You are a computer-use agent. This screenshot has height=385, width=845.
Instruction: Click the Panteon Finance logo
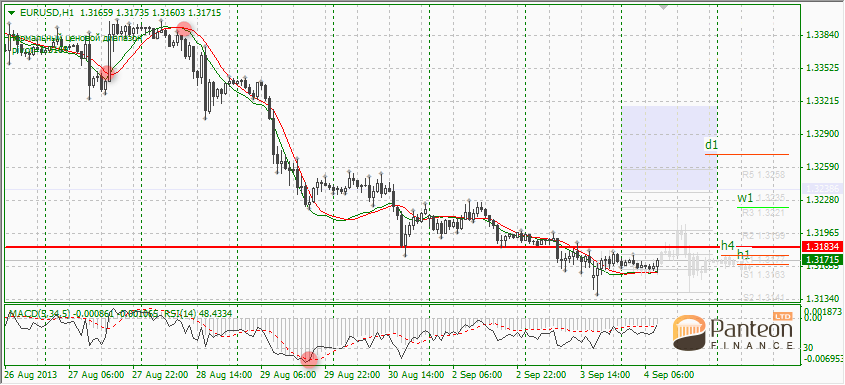tap(733, 331)
